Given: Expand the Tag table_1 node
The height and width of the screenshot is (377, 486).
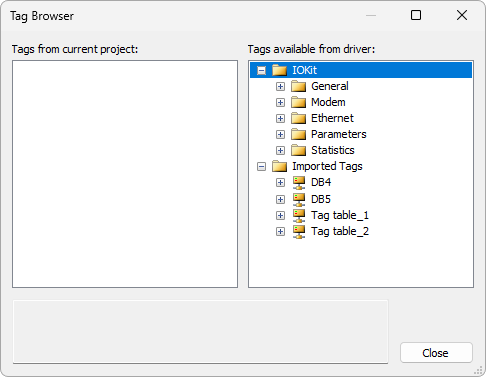Looking at the screenshot, I should pyautogui.click(x=280, y=215).
